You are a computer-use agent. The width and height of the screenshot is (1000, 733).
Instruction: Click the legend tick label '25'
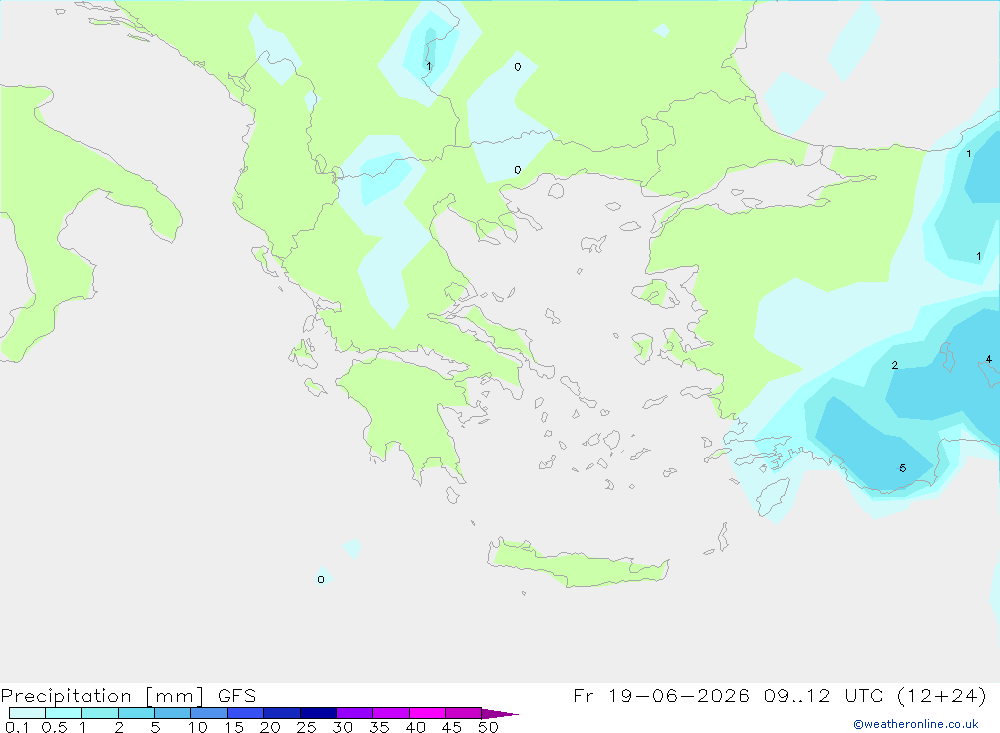[306, 727]
